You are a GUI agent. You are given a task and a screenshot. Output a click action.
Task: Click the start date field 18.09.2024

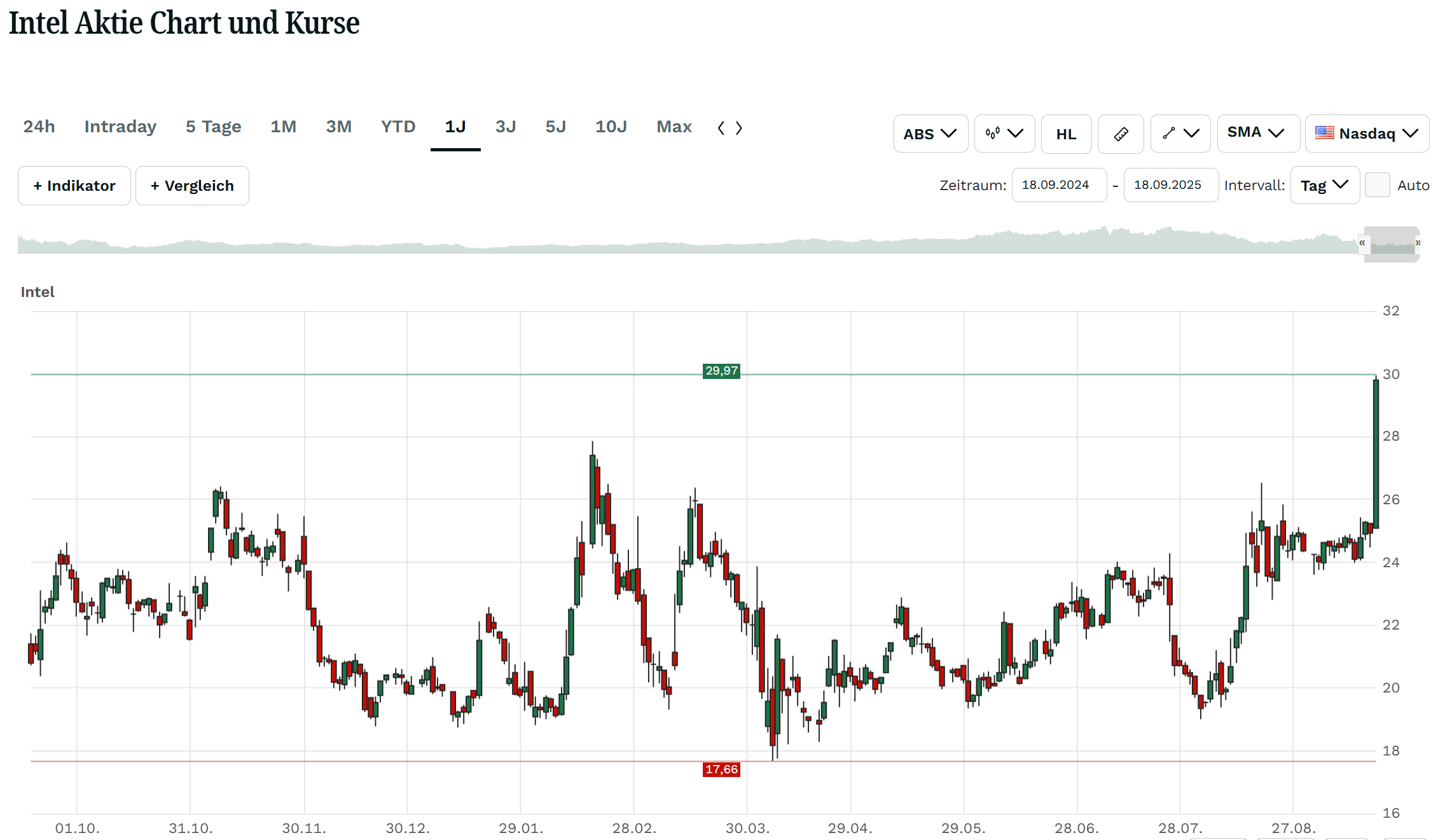pyautogui.click(x=1059, y=185)
